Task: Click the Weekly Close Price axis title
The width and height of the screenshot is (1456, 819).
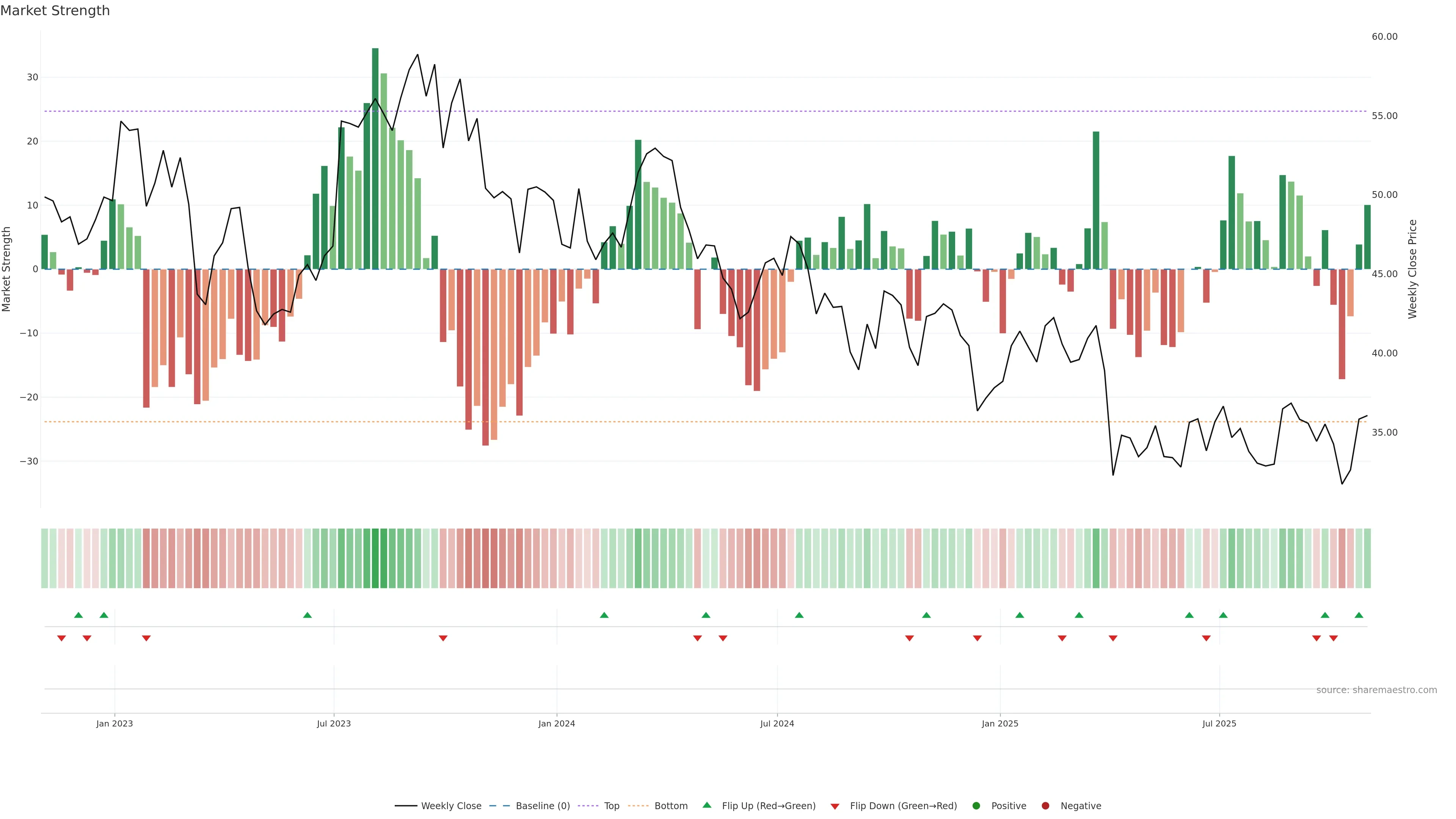Action: click(x=1412, y=269)
